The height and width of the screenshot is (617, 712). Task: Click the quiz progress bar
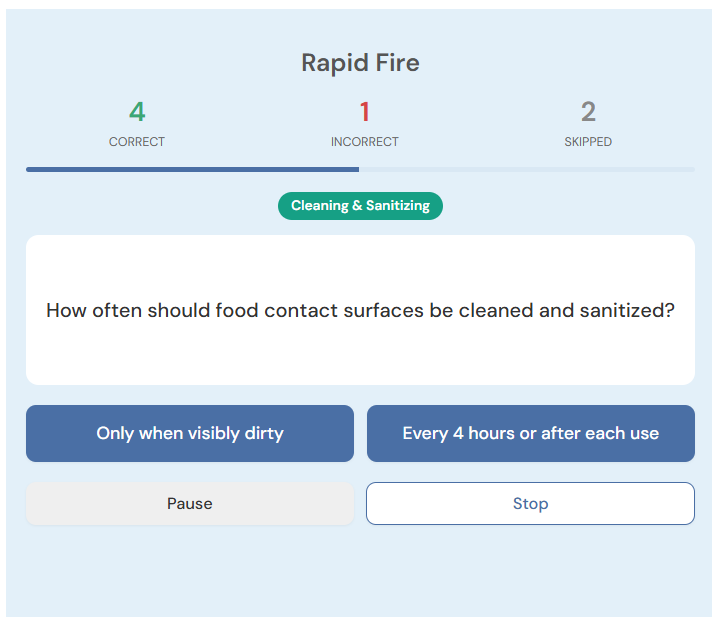tap(360, 169)
